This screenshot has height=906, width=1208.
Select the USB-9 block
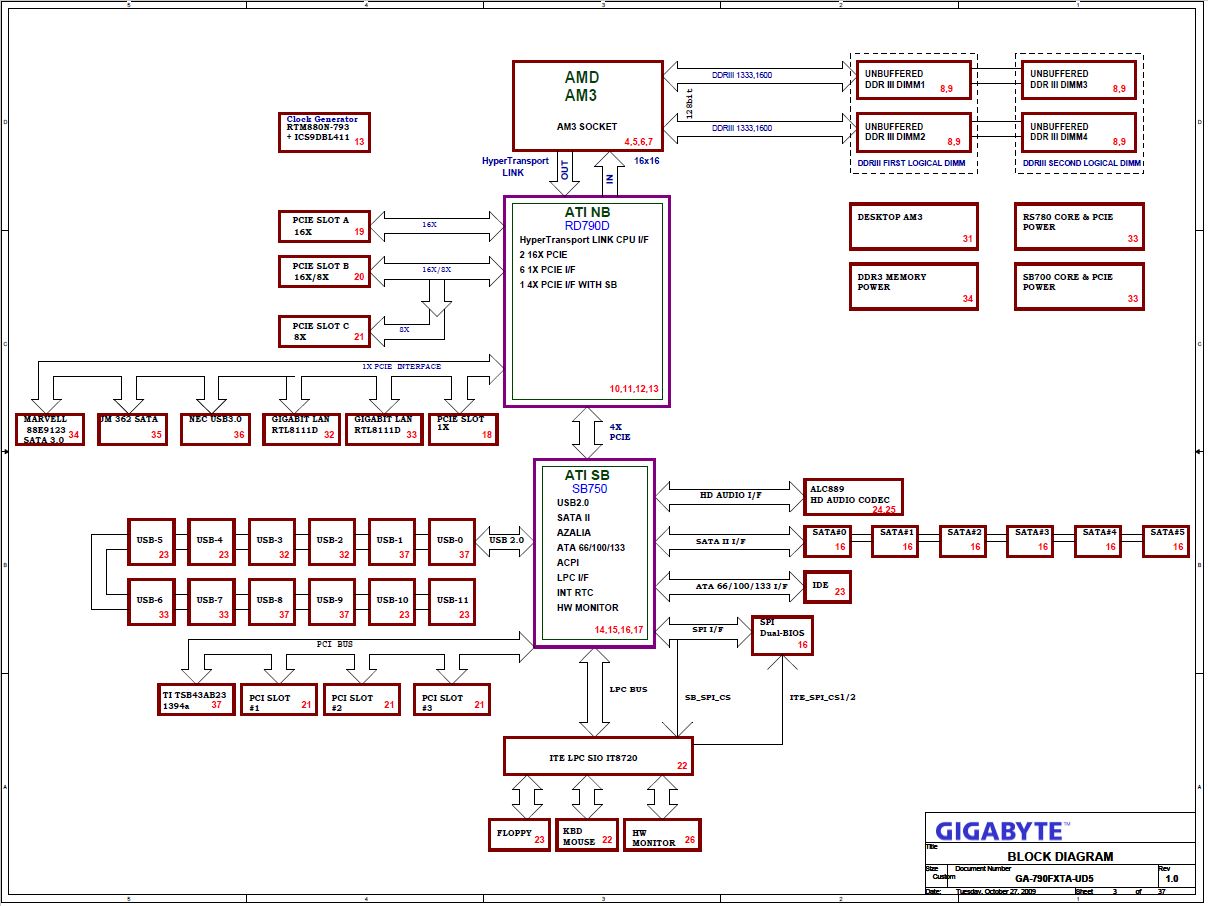(x=332, y=602)
